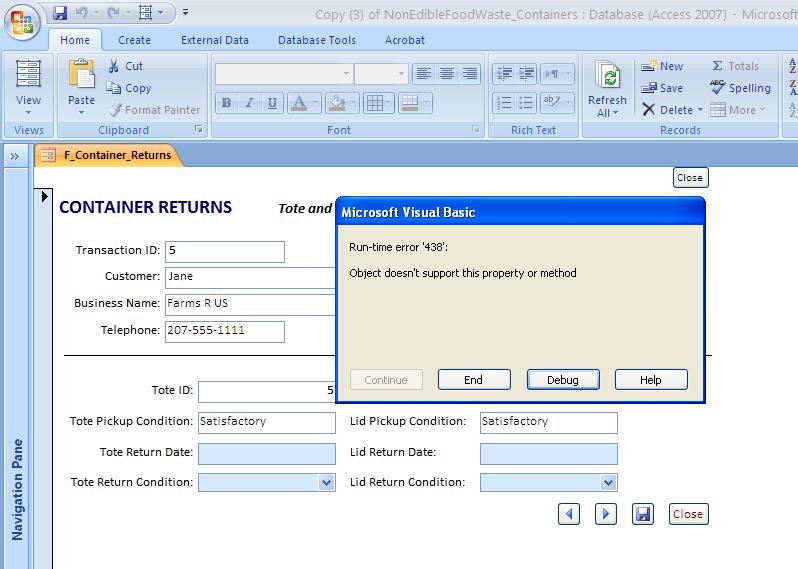Switch to the Home ribbon tab
This screenshot has height=569, width=798.
click(x=75, y=40)
